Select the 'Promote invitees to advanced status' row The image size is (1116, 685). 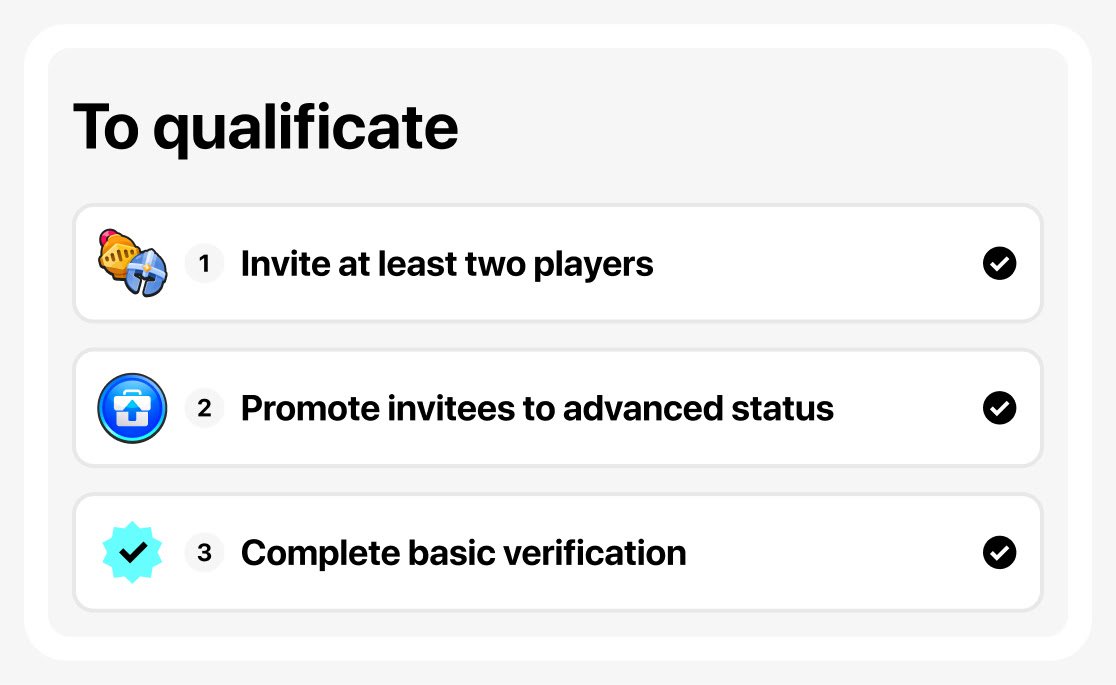tap(537, 408)
